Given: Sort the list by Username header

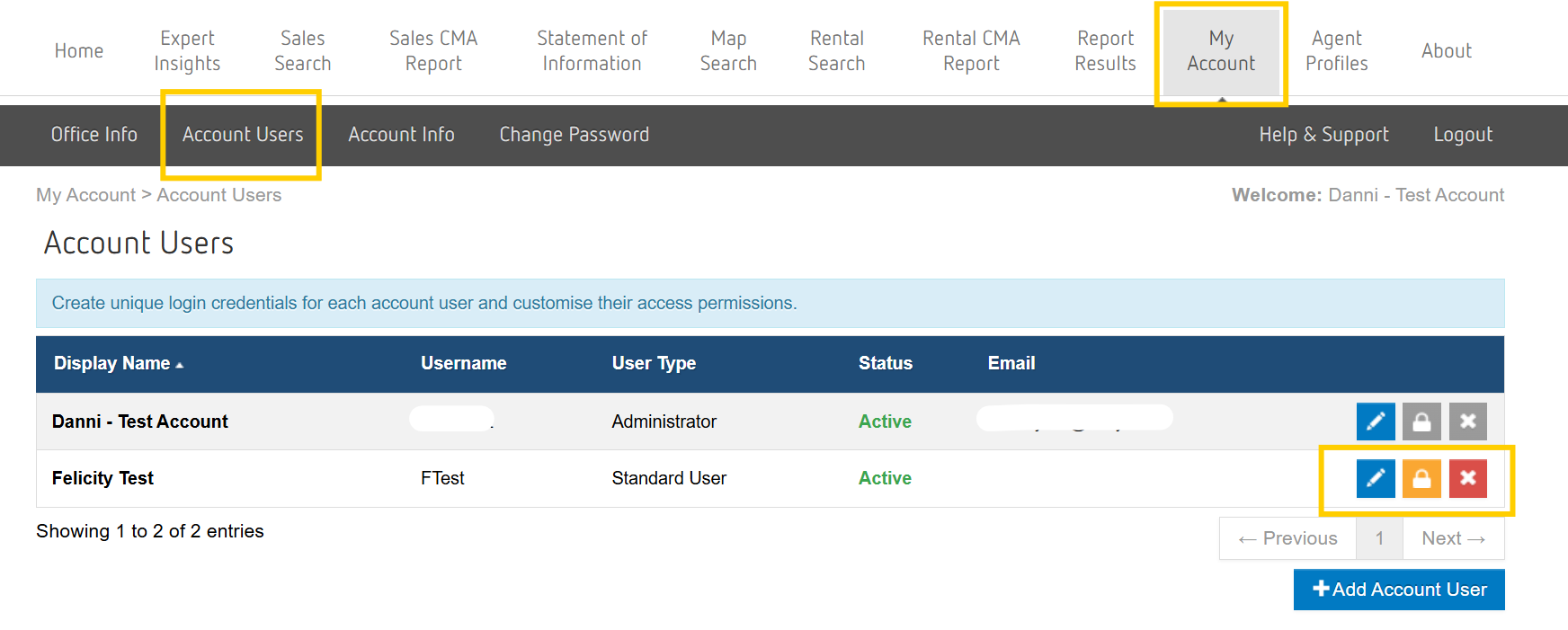Looking at the screenshot, I should click(463, 364).
